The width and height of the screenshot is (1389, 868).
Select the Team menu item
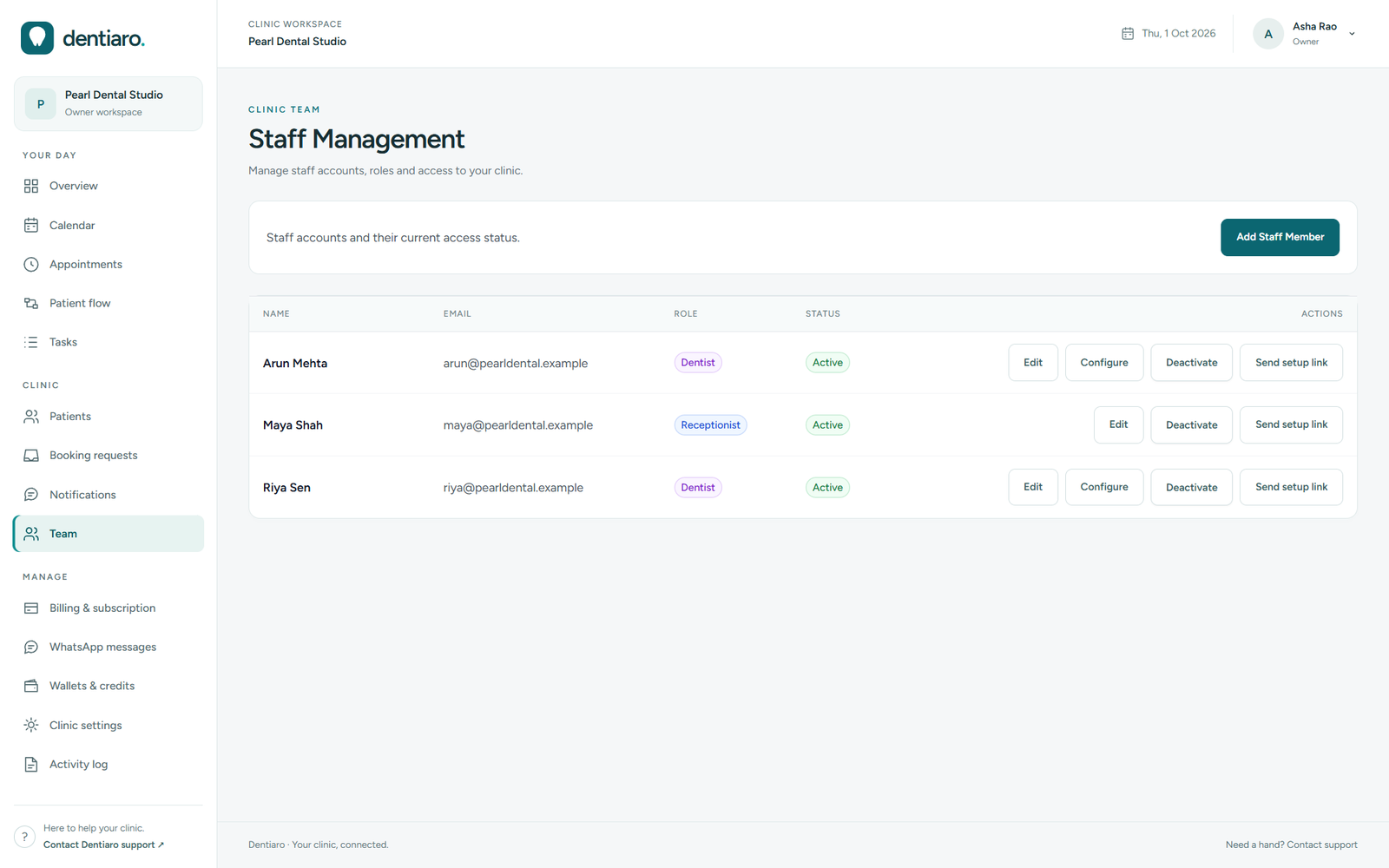(x=109, y=534)
